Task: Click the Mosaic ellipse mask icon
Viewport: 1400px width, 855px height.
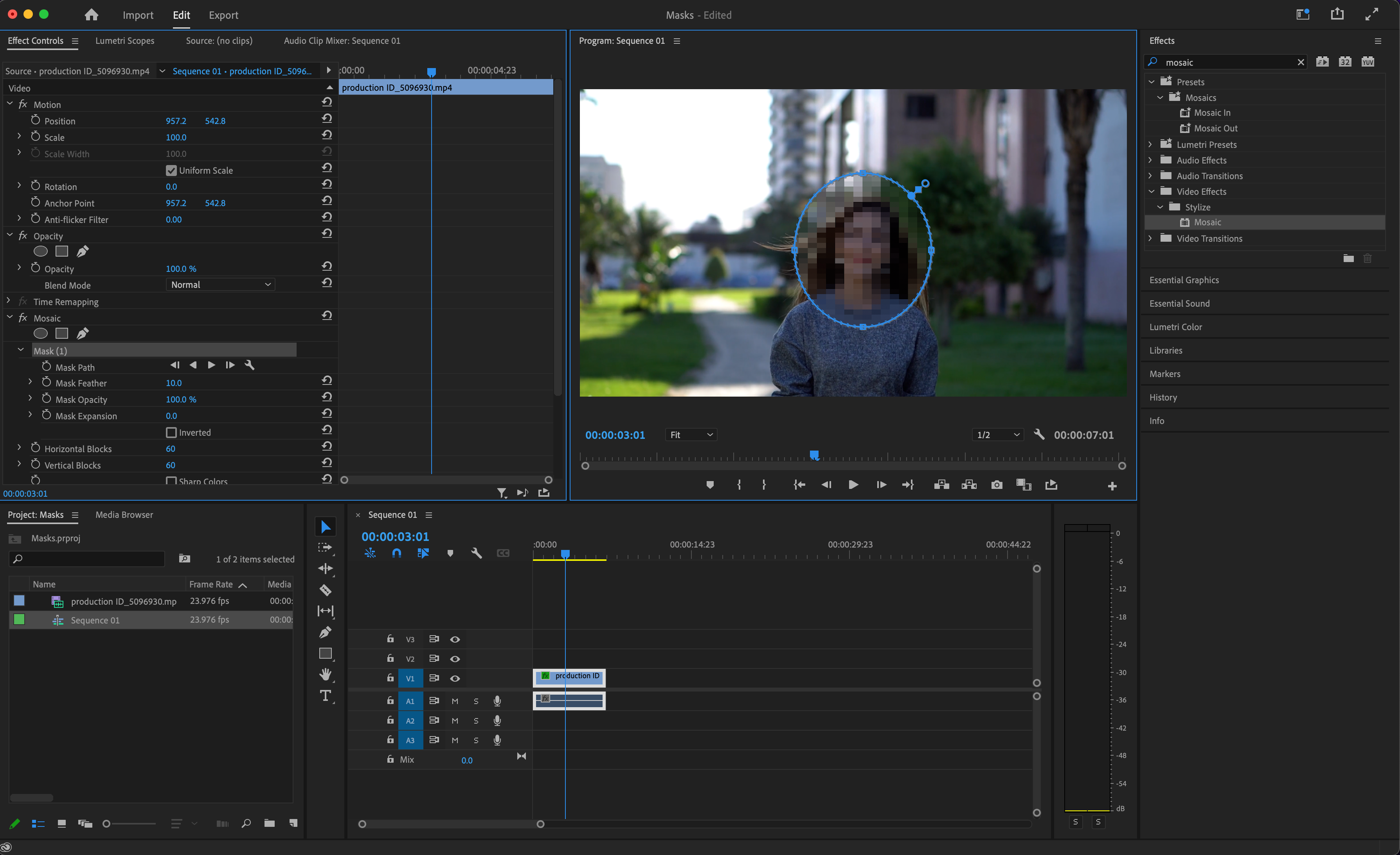Action: (40, 334)
